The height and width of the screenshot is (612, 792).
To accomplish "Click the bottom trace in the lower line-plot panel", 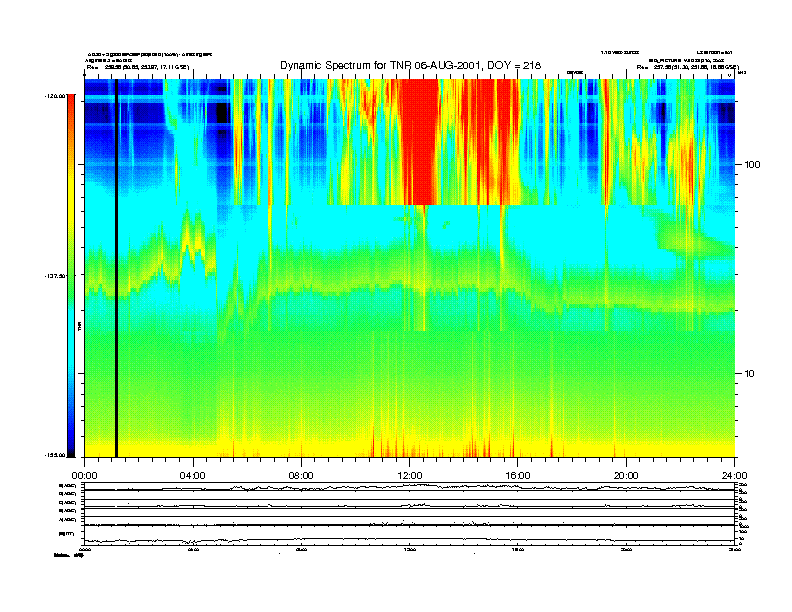I will (x=409, y=539).
